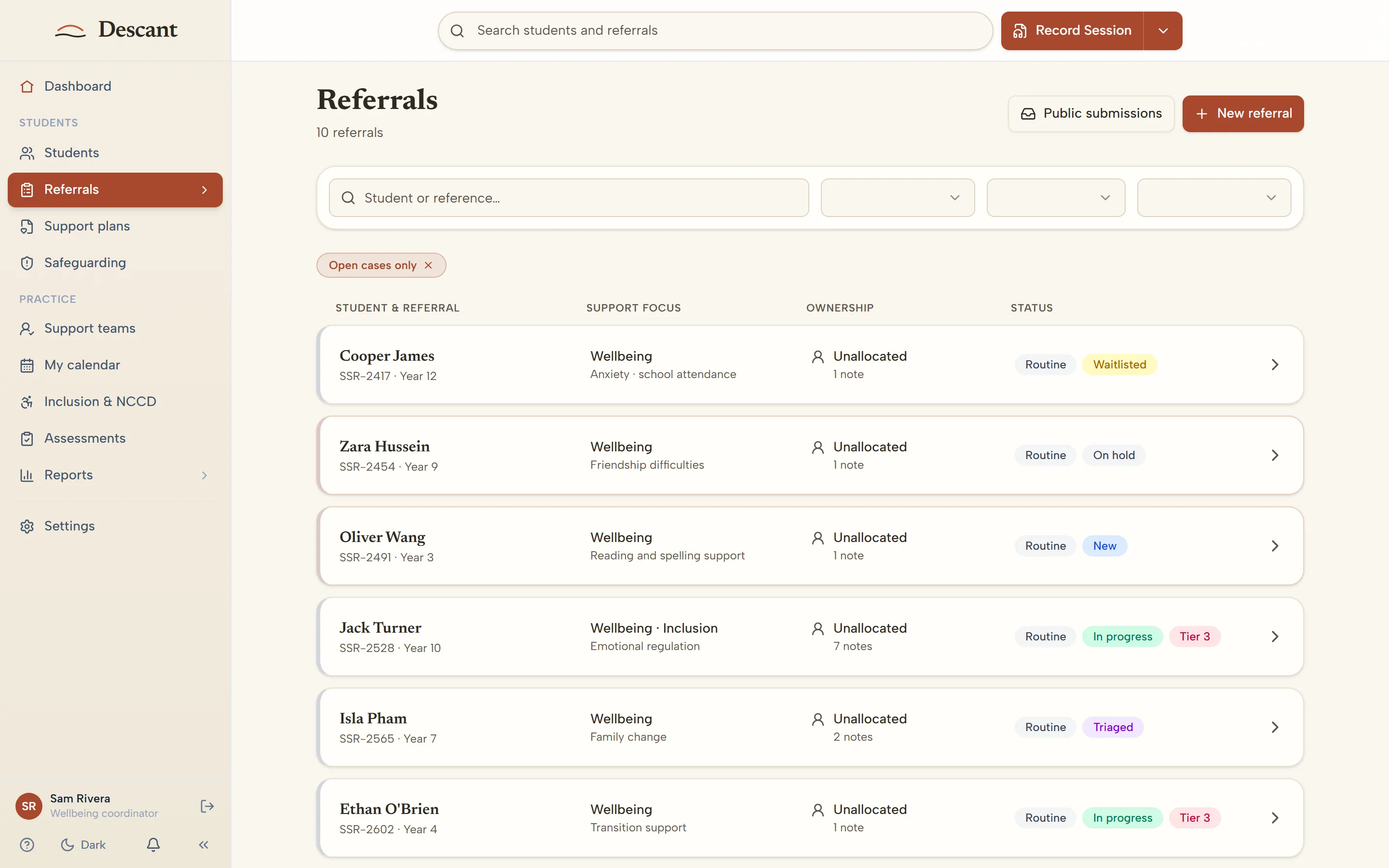Go to Students in the sidebar
The image size is (1389, 868).
(115, 153)
